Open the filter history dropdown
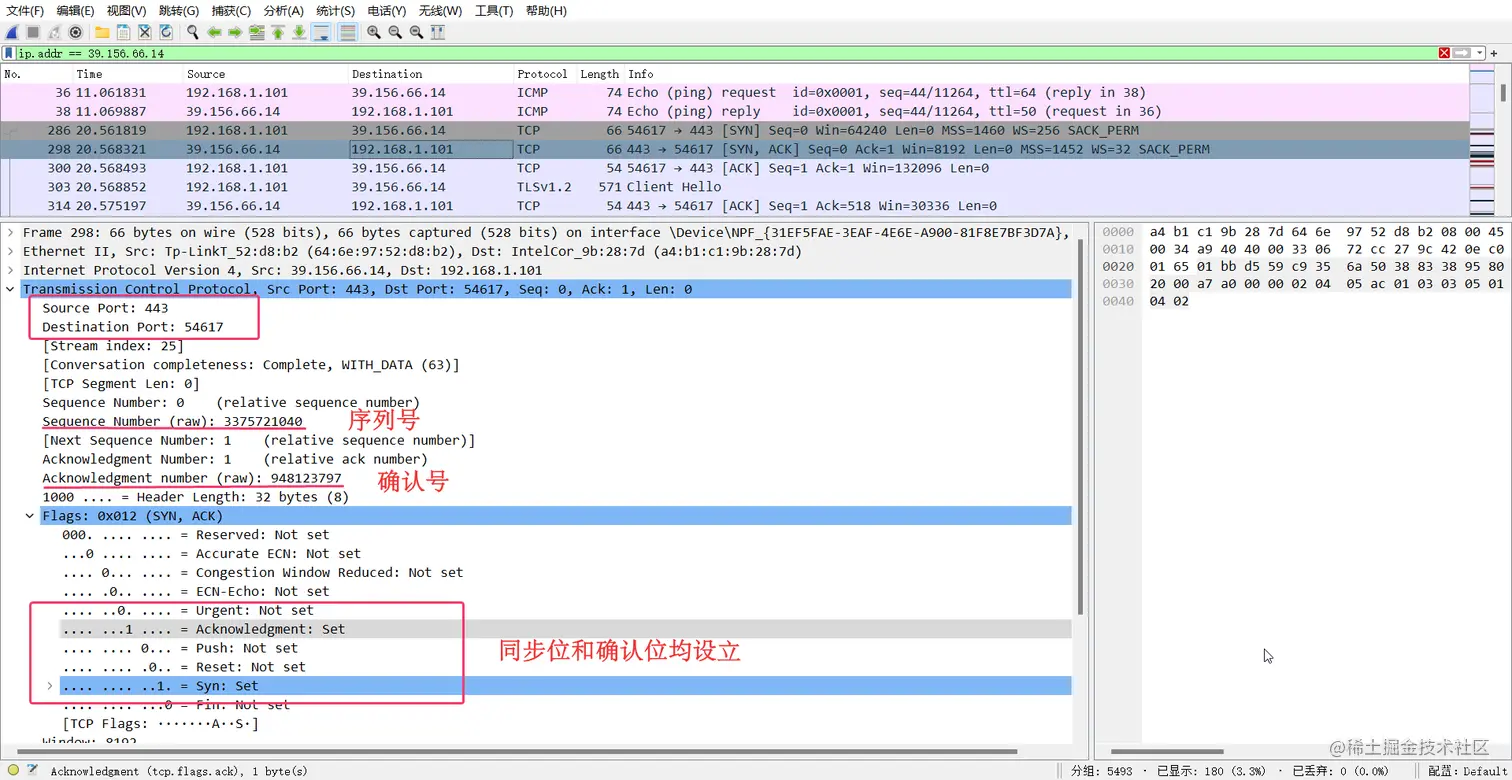The width and height of the screenshot is (1512, 780). [1478, 53]
